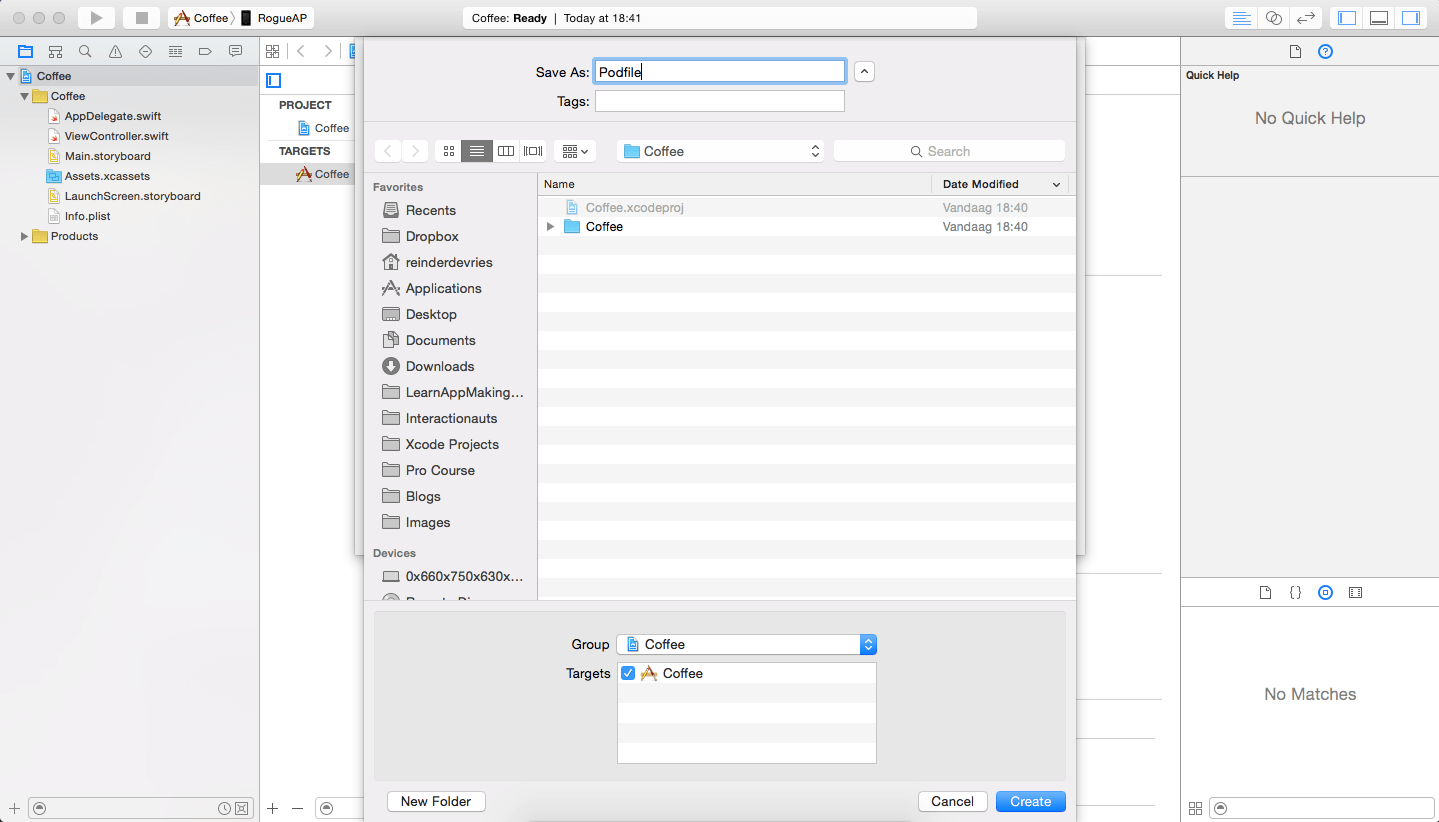
Task: Select the Coffee scheme in toolbar
Action: 202,18
